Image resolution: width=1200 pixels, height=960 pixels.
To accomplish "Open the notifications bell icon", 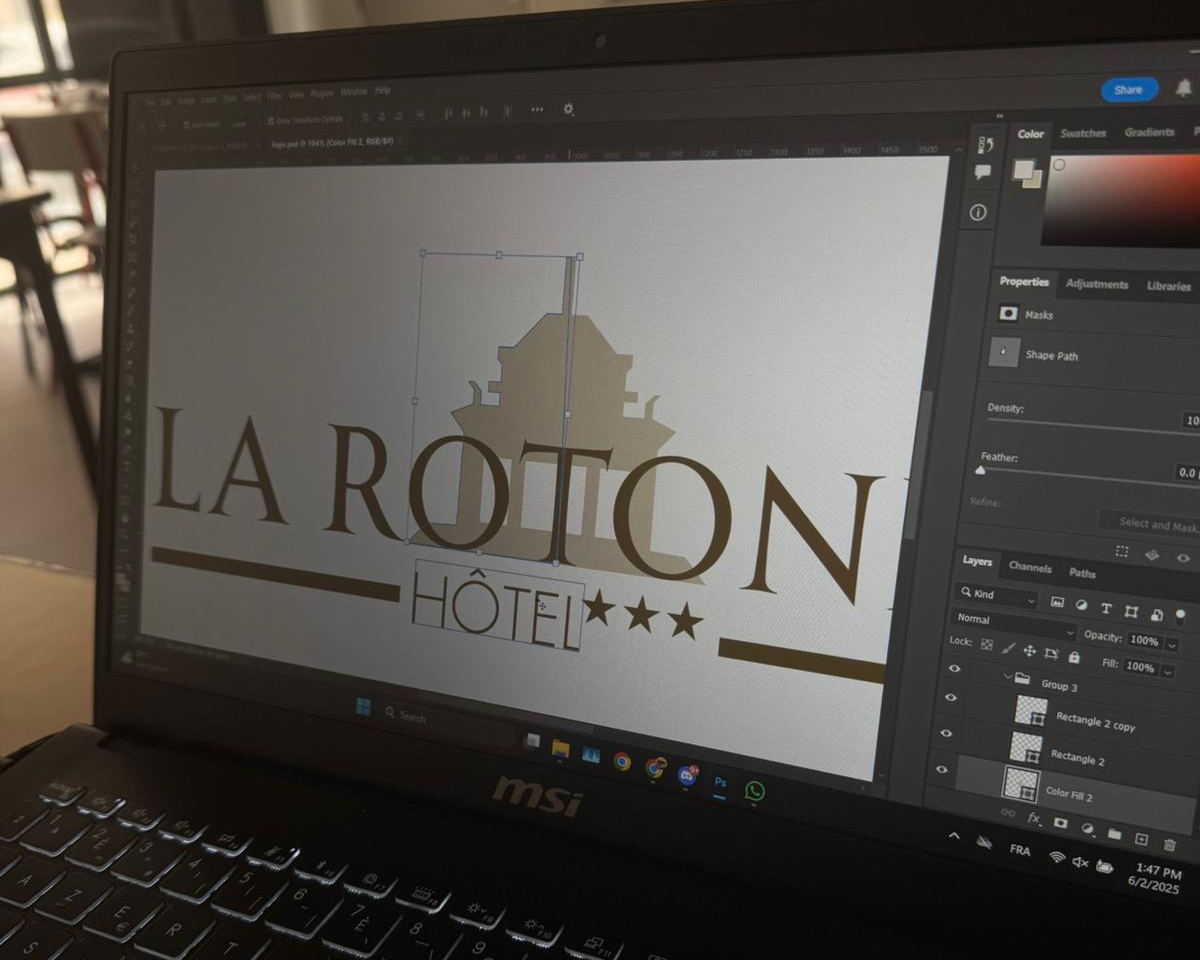I will click(1184, 89).
